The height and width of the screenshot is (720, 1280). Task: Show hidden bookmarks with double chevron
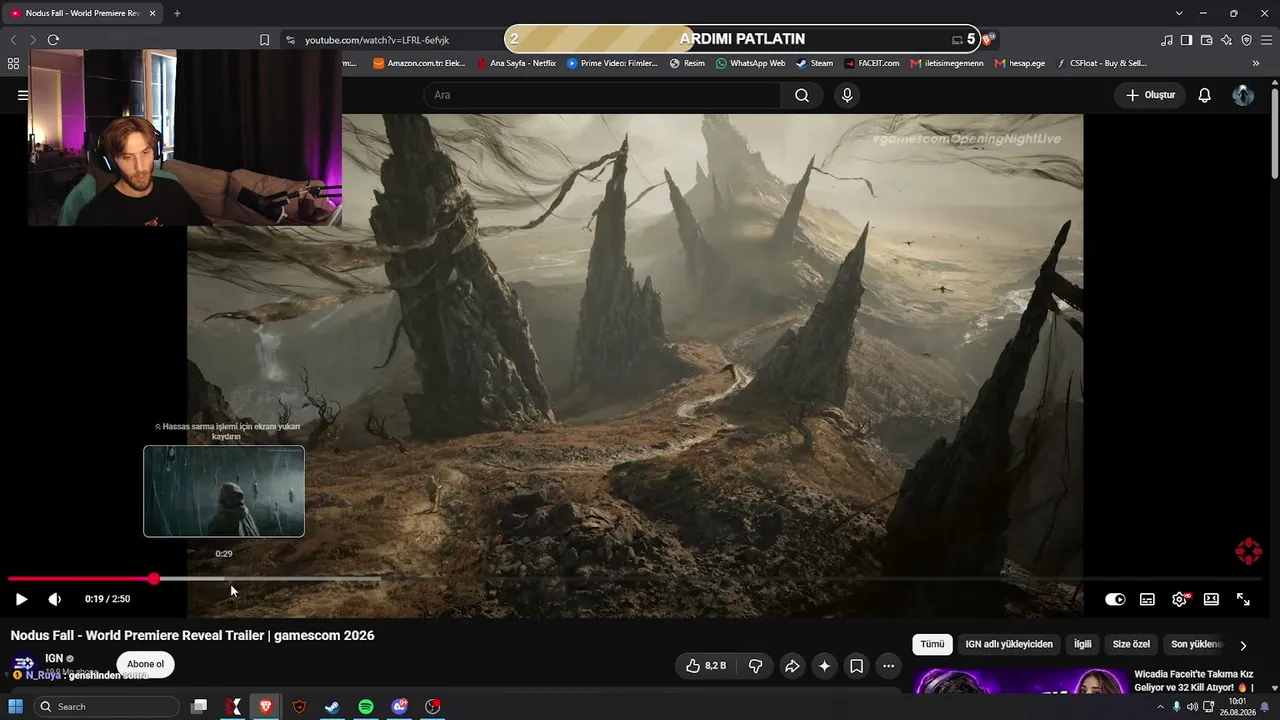(1255, 63)
